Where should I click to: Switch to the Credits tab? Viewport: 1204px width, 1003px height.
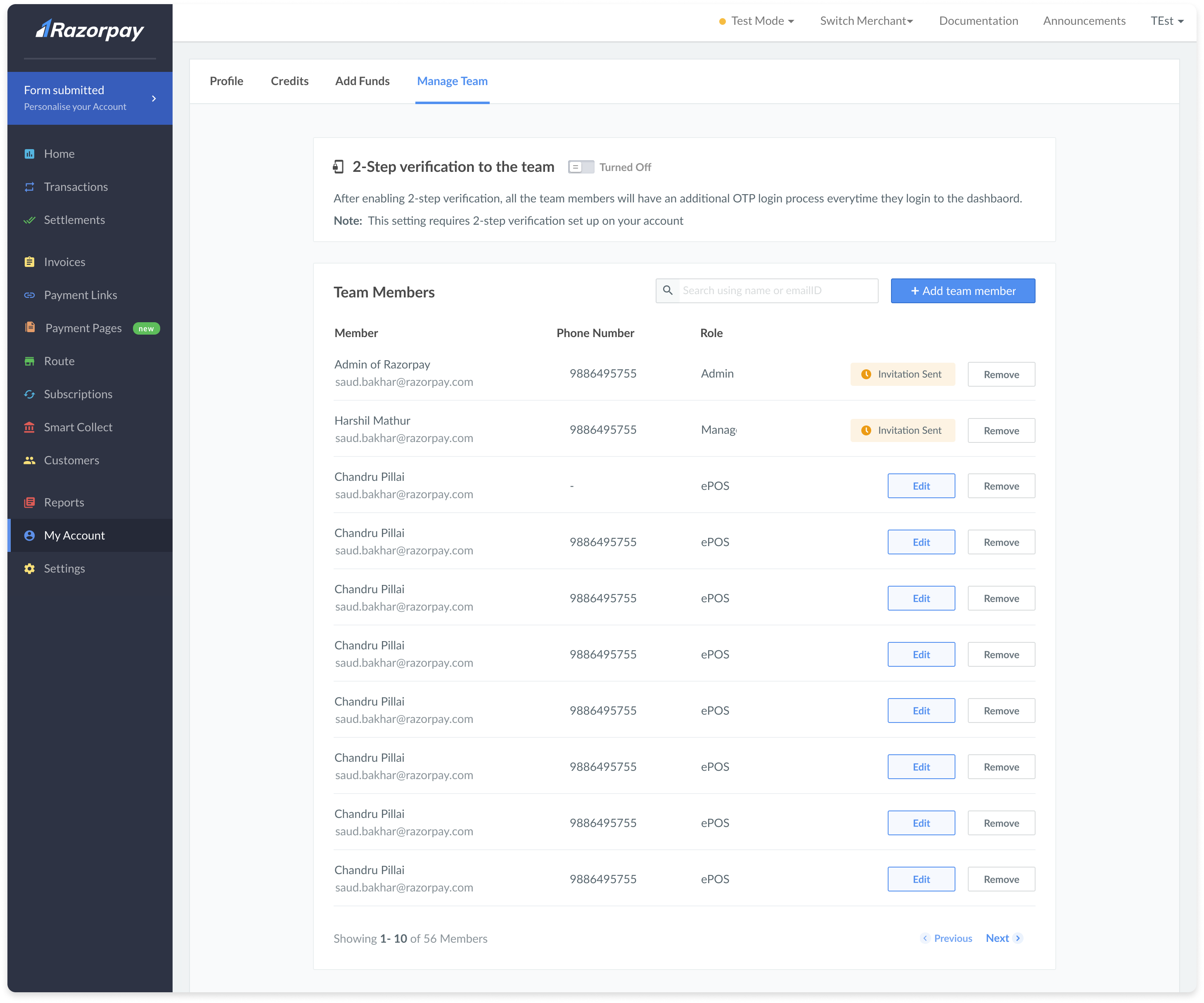[x=289, y=81]
